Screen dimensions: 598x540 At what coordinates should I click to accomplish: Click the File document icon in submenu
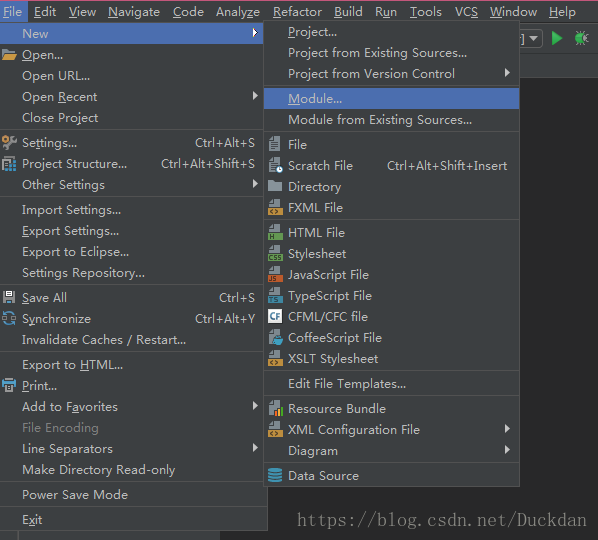pyautogui.click(x=275, y=144)
